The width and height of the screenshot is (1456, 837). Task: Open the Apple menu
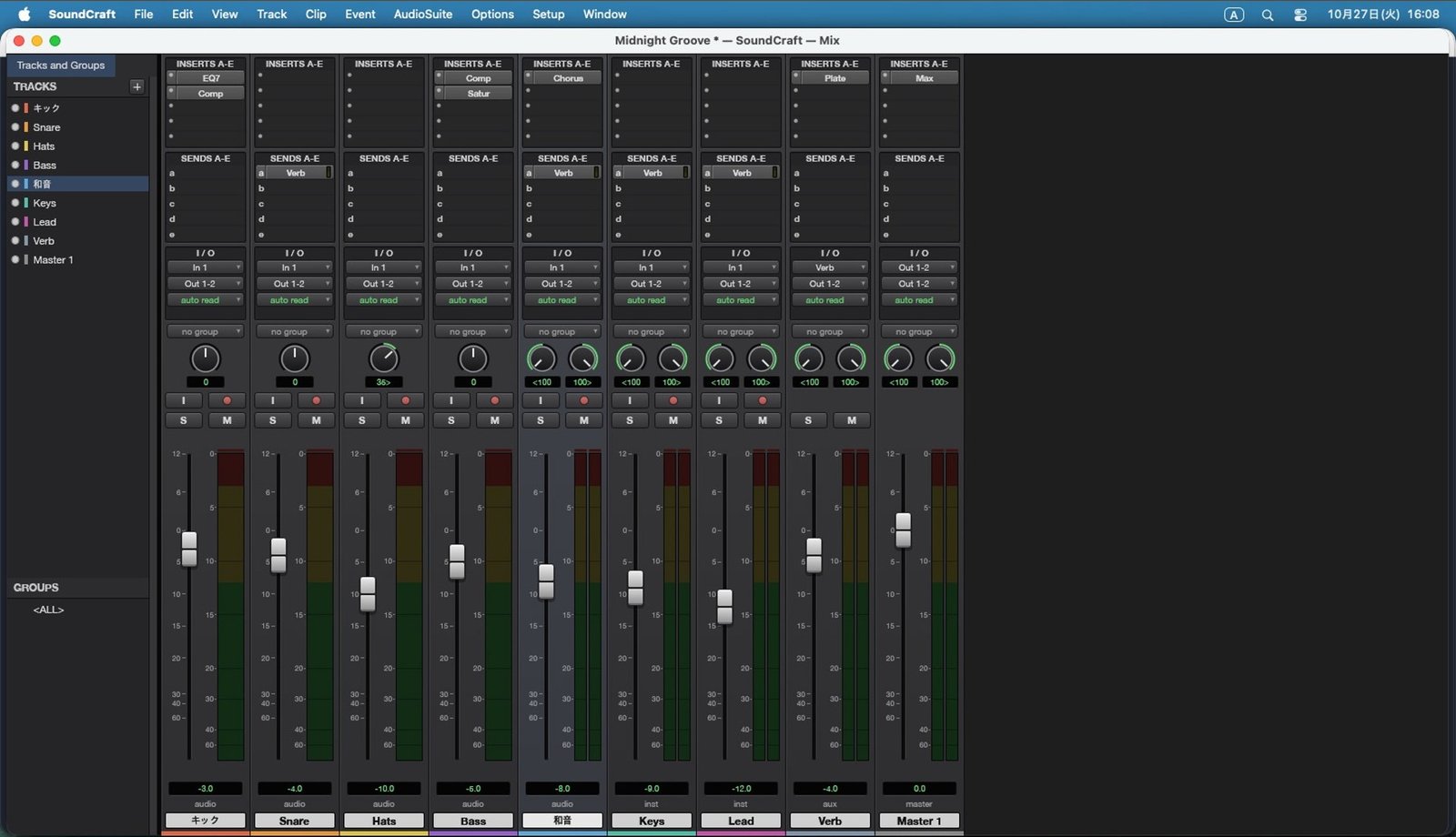(x=25, y=14)
